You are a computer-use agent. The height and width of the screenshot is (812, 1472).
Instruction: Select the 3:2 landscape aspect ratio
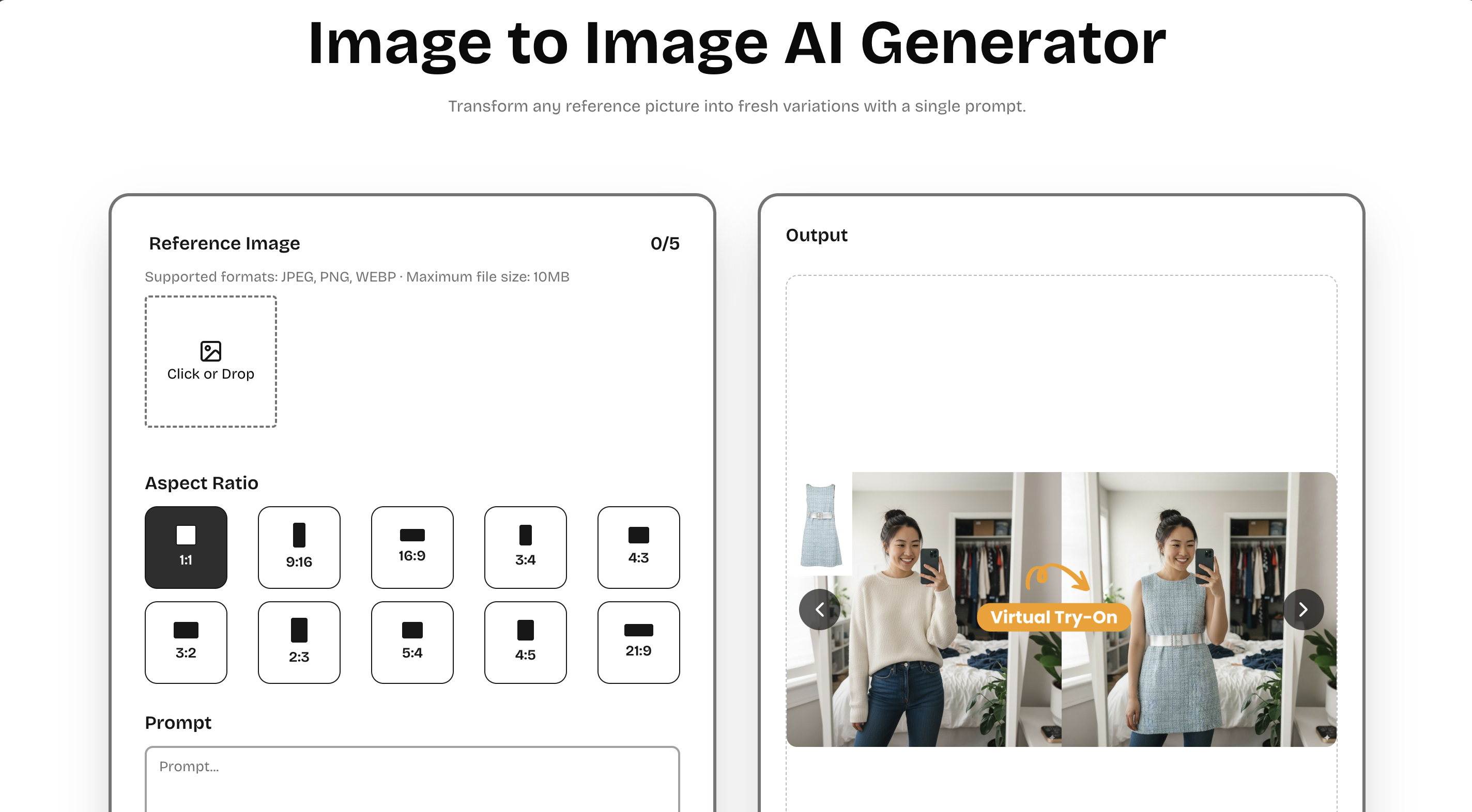click(186, 641)
